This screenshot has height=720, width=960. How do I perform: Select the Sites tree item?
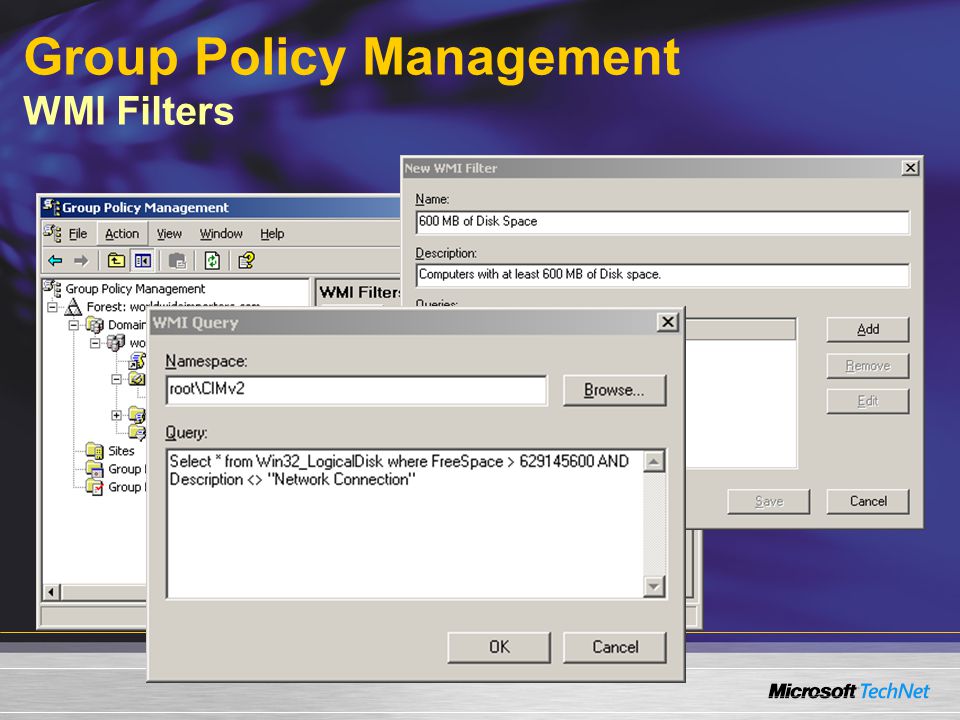point(121,451)
